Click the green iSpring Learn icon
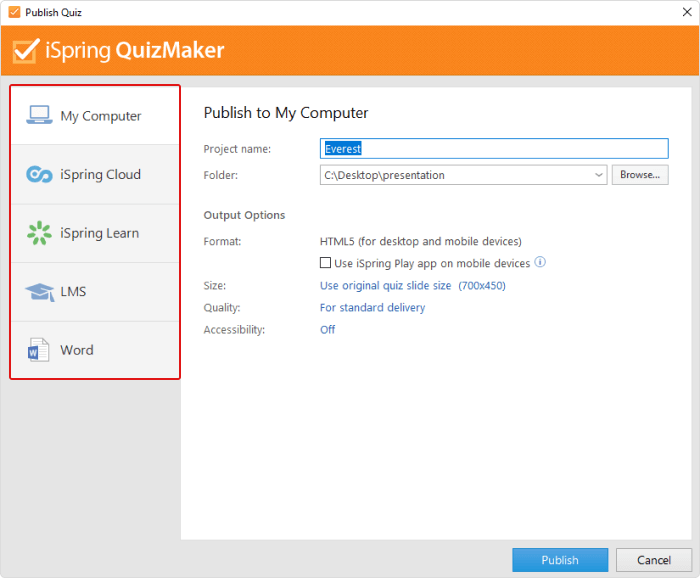700x578 pixels. [x=39, y=233]
